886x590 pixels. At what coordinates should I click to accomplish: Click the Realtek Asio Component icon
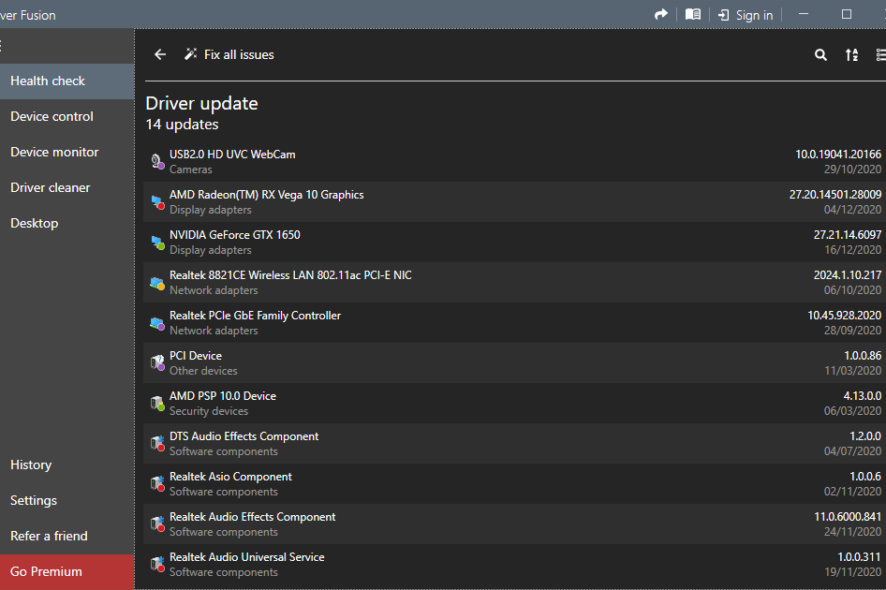pyautogui.click(x=157, y=484)
